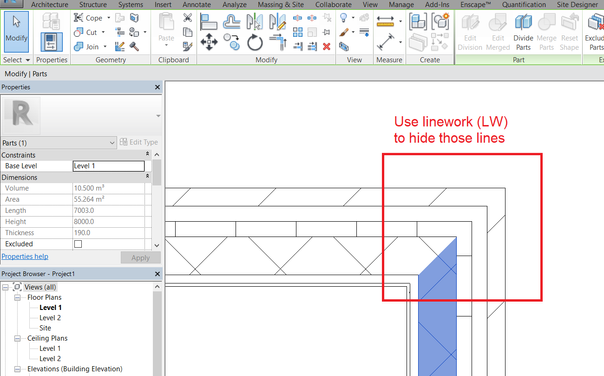Open the Cut geometry dropdown arrow
This screenshot has height=376, width=604.
tap(103, 32)
